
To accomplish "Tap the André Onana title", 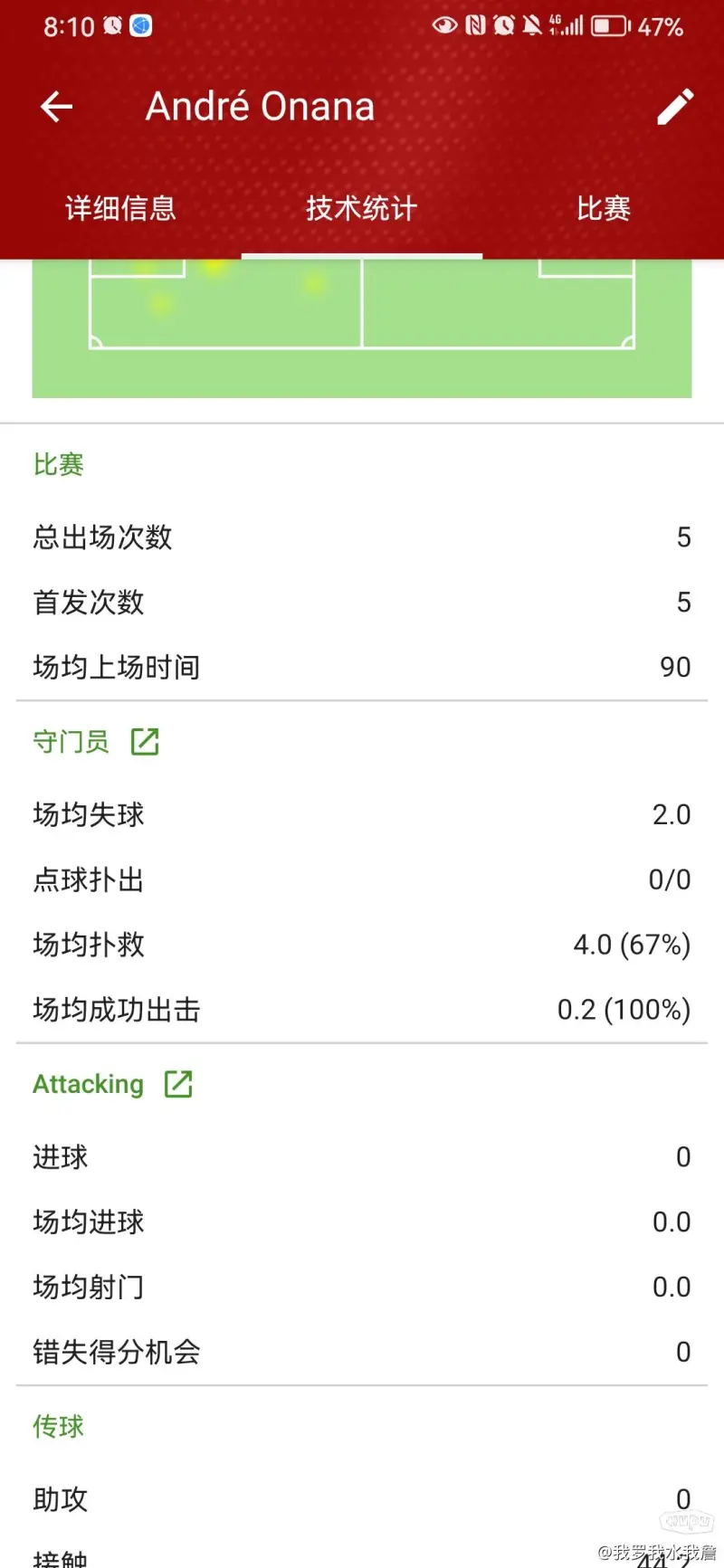I will [261, 107].
